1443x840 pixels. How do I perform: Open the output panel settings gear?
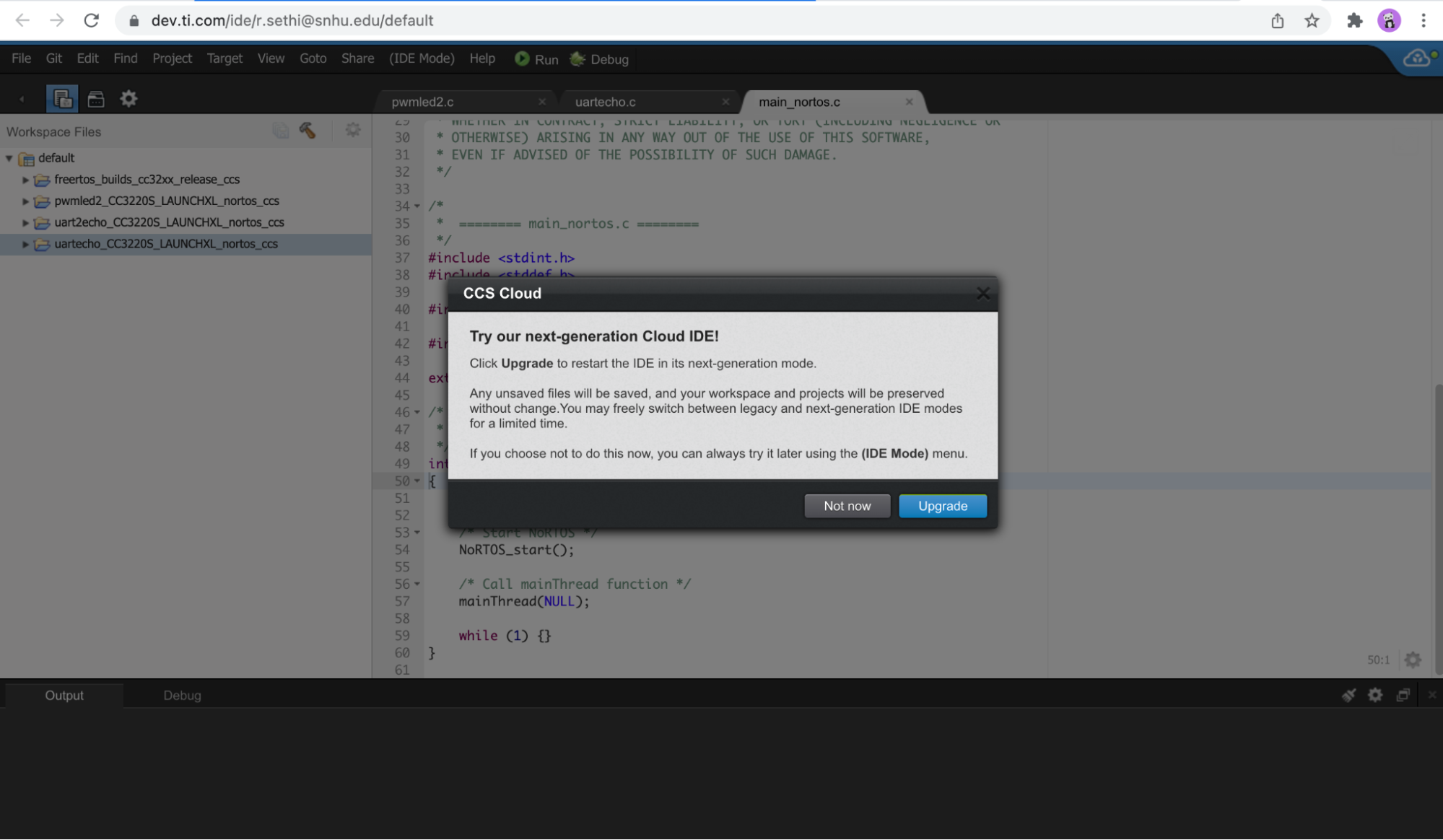[1375, 695]
